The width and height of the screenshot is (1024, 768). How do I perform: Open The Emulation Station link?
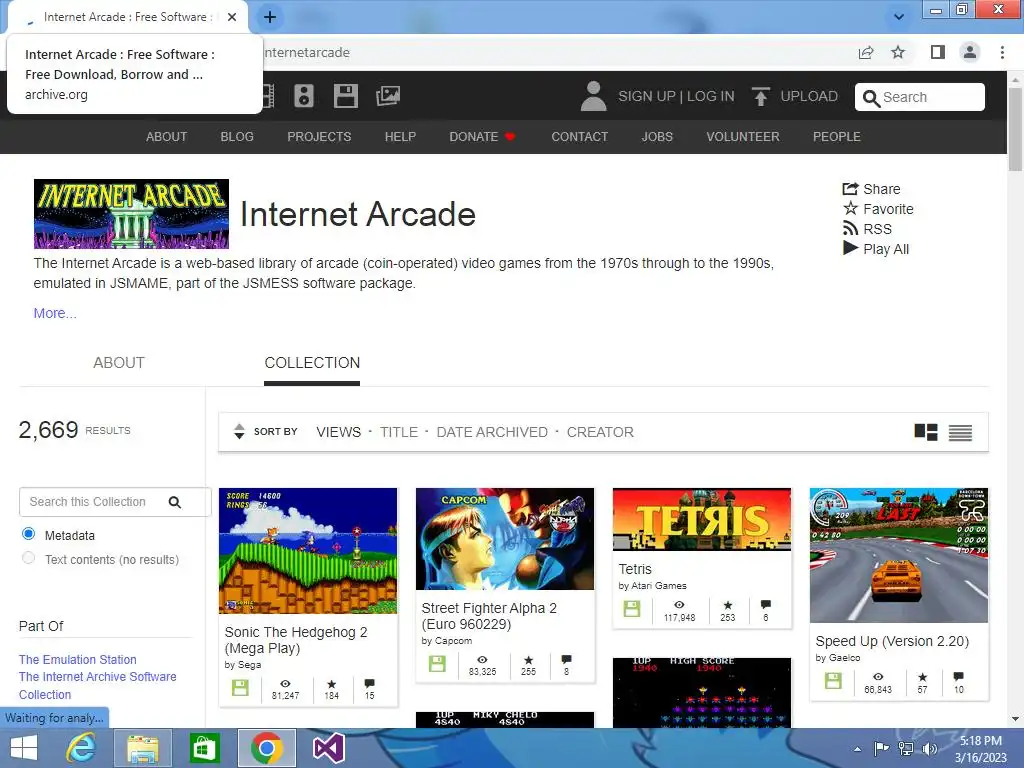(78, 660)
